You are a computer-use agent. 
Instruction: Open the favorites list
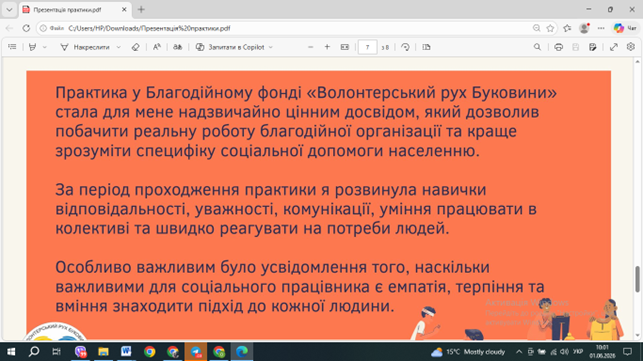pos(567,28)
